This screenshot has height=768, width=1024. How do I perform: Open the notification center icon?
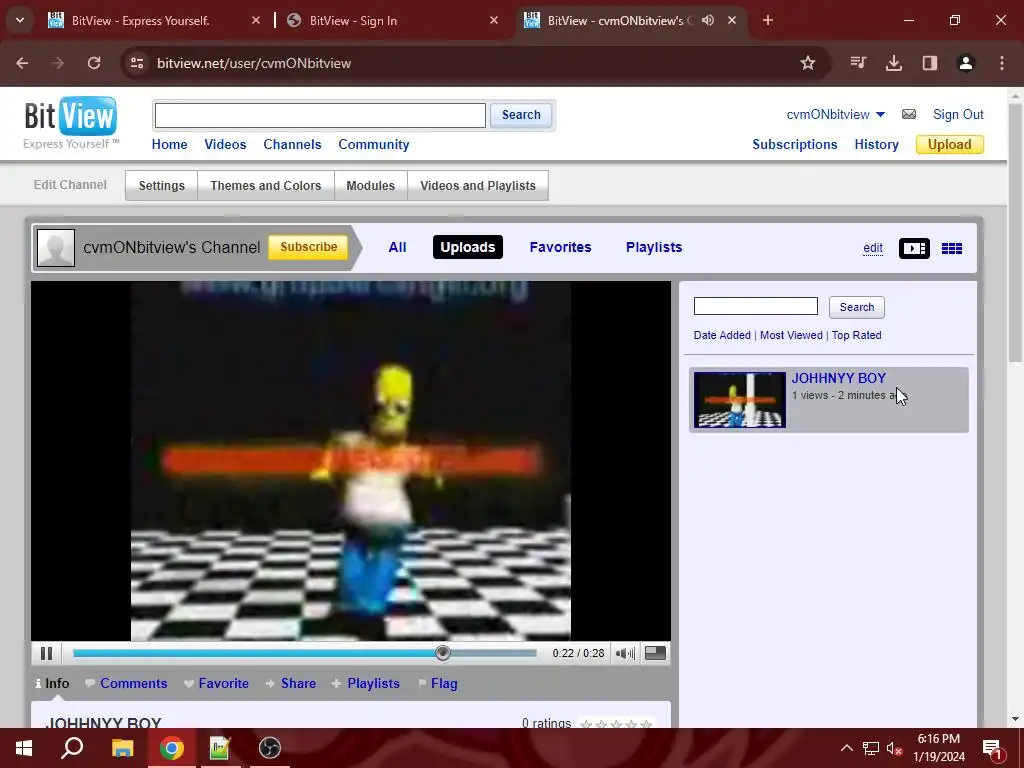[x=993, y=748]
